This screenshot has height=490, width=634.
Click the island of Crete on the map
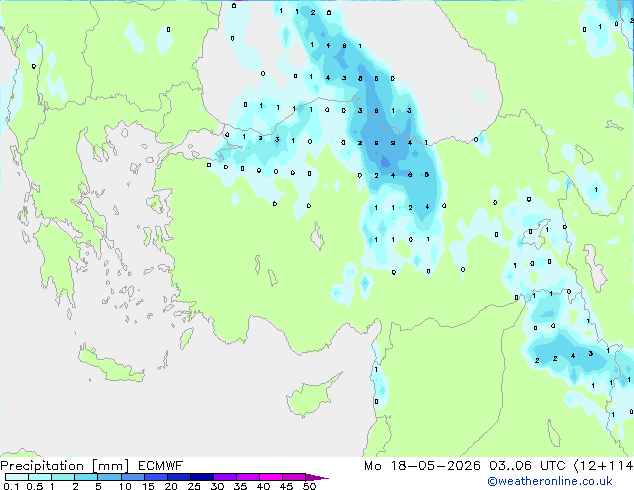pyautogui.click(x=110, y=364)
